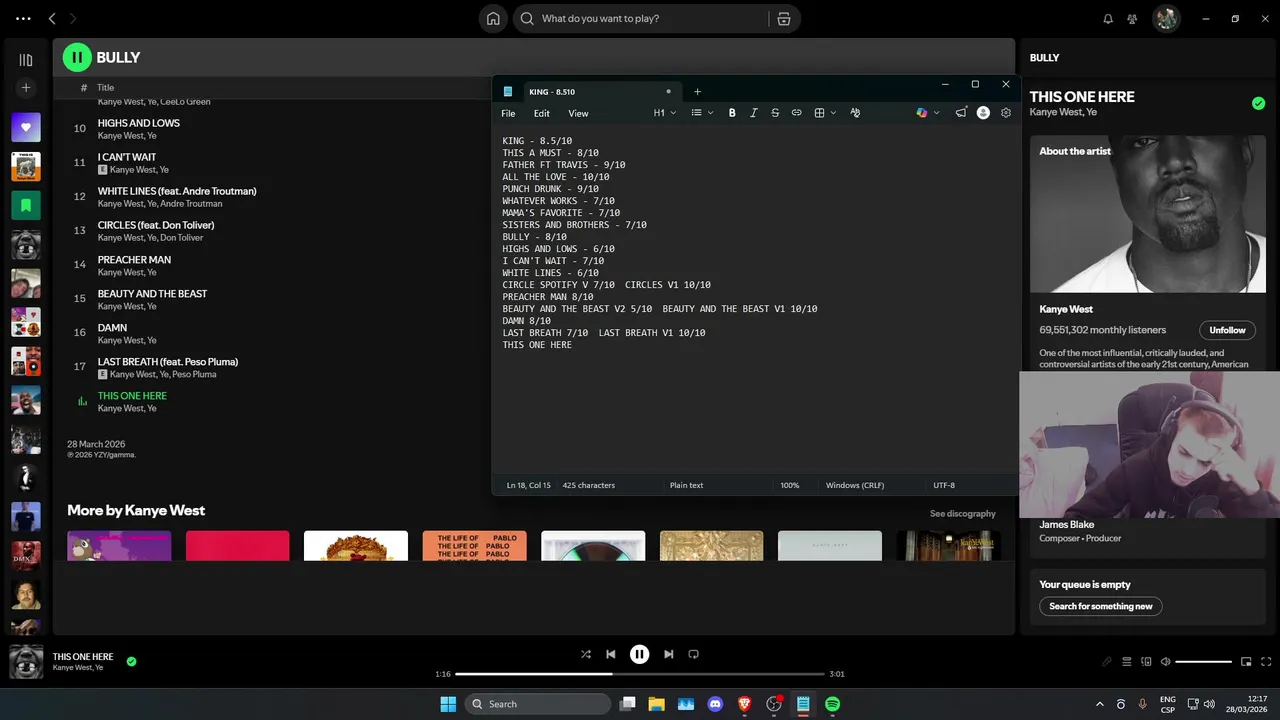1280x720 pixels.
Task: Change Windows (CRLF) line ending in status bar
Action: pyautogui.click(x=854, y=485)
